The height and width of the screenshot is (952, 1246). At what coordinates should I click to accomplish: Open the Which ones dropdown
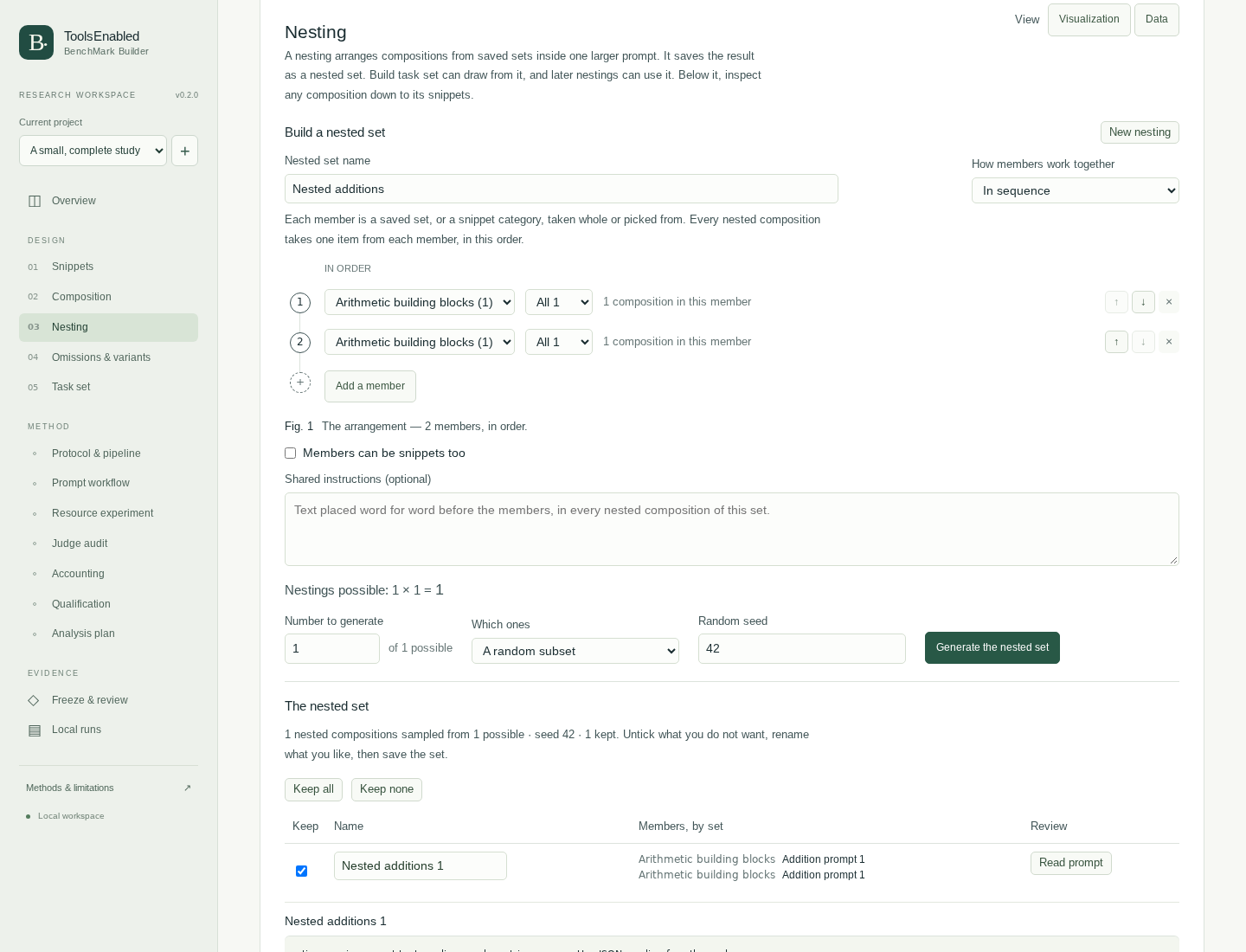[x=575, y=651]
